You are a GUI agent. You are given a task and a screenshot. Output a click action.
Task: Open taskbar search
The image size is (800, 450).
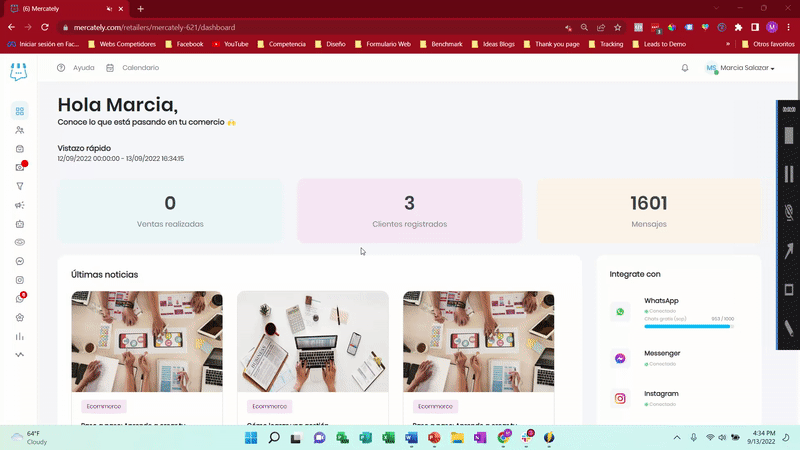point(274,438)
